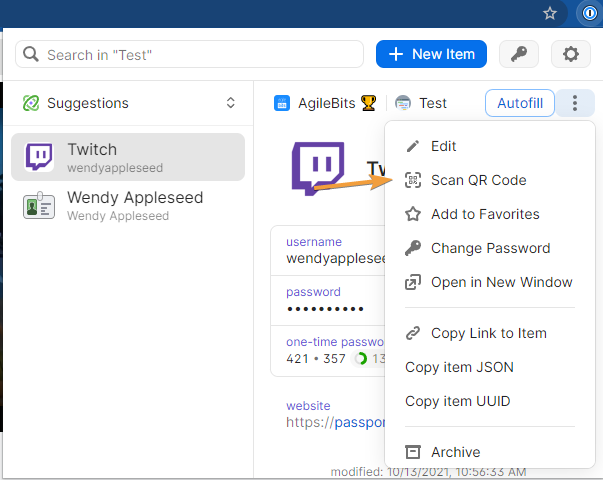Screen dimensions: 603x480
Task: Choose Edit in the context menu
Action: pyautogui.click(x=443, y=146)
